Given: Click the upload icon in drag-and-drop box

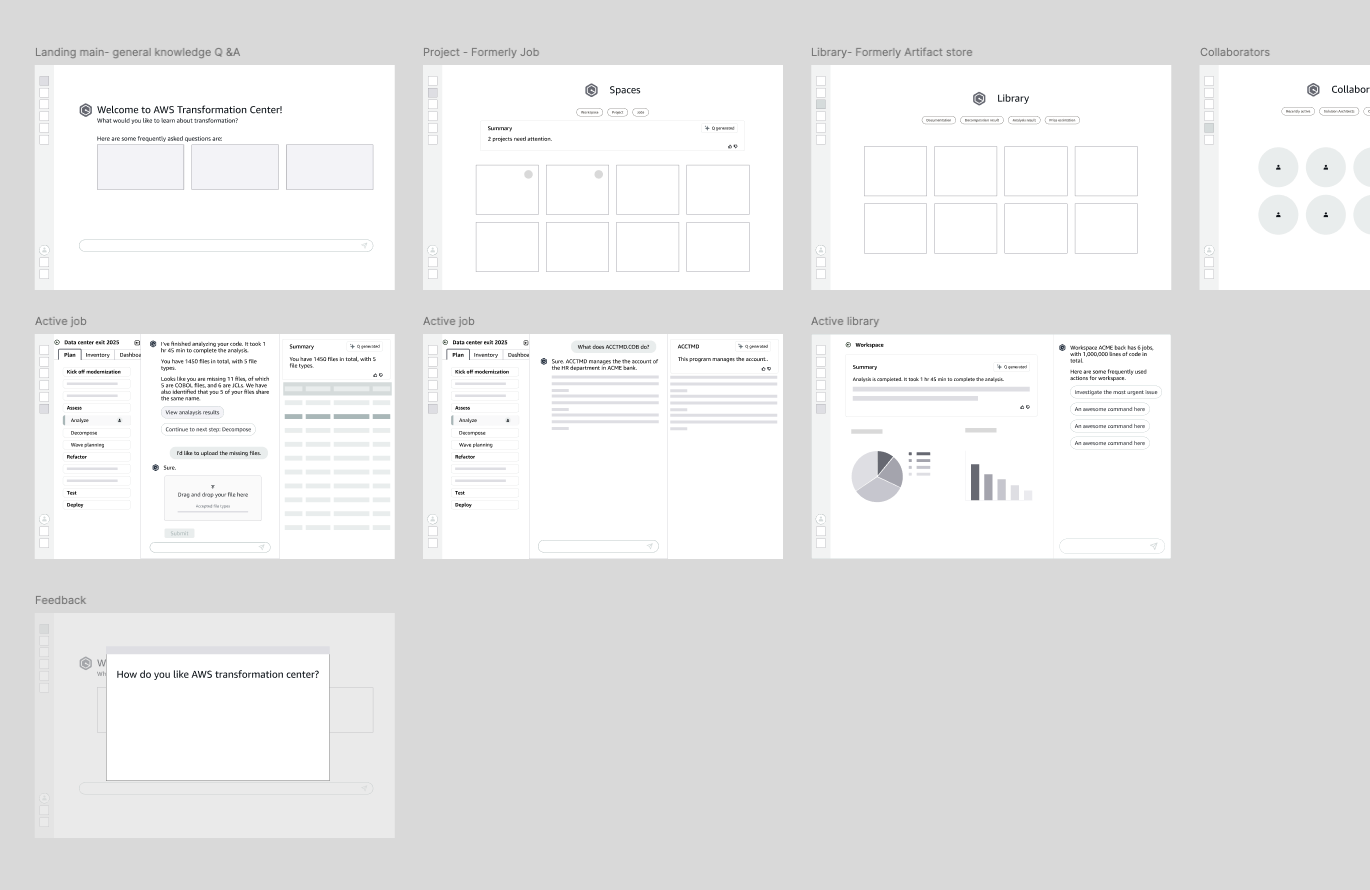Looking at the screenshot, I should [x=213, y=486].
